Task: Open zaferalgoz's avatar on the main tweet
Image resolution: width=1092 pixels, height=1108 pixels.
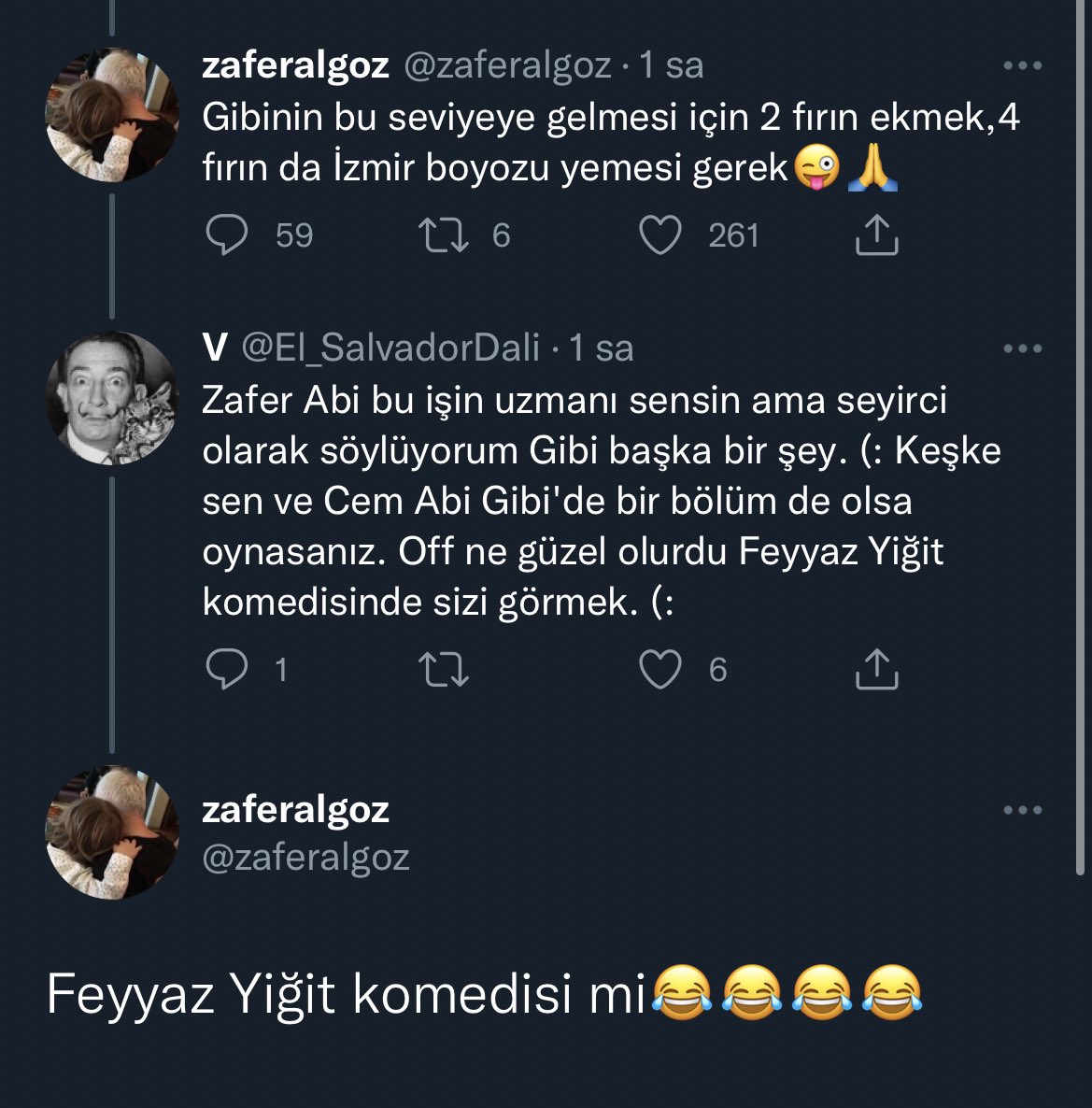Action: tap(112, 832)
